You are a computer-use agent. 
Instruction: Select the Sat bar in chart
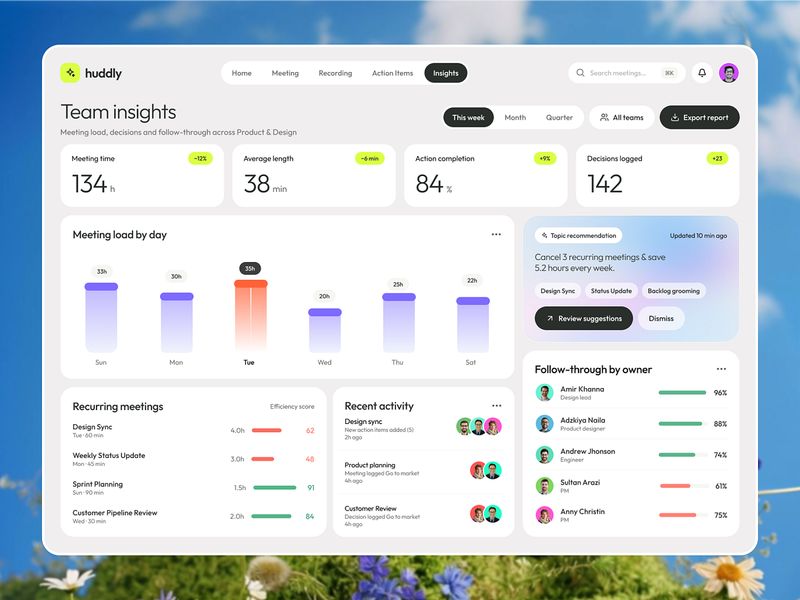point(473,324)
